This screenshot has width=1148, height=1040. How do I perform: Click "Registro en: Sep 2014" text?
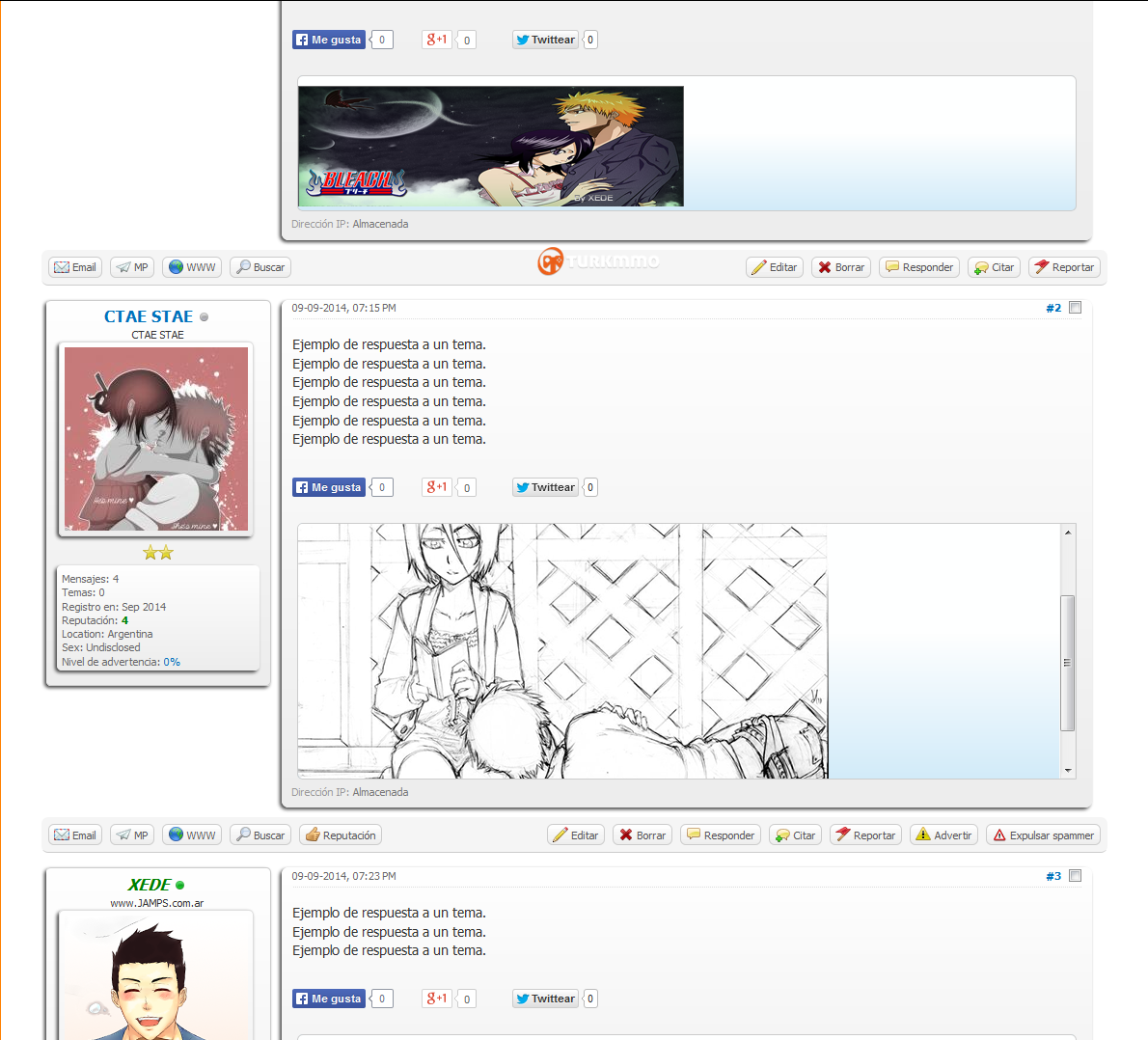114,607
